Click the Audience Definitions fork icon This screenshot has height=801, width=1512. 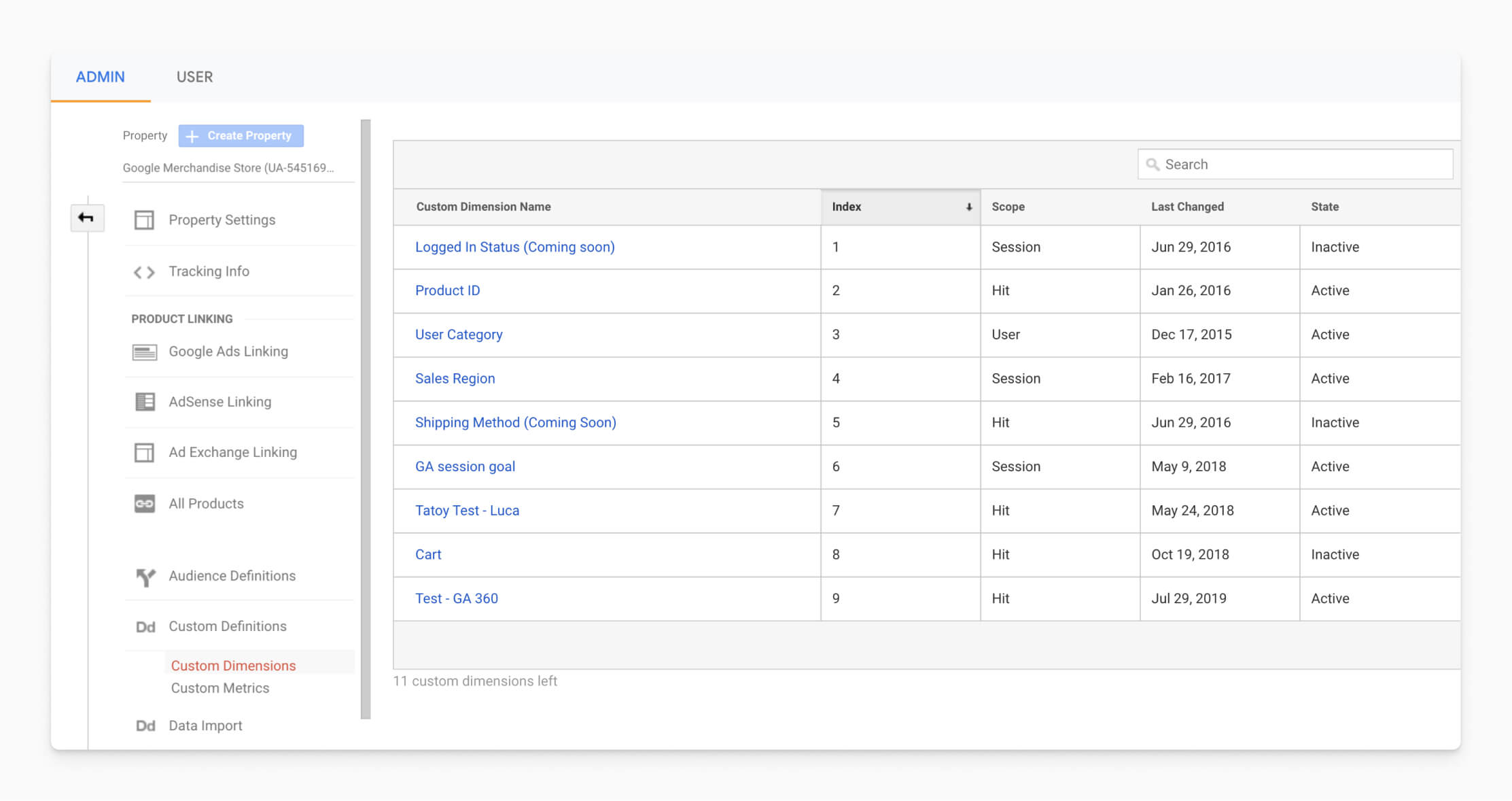click(x=145, y=577)
